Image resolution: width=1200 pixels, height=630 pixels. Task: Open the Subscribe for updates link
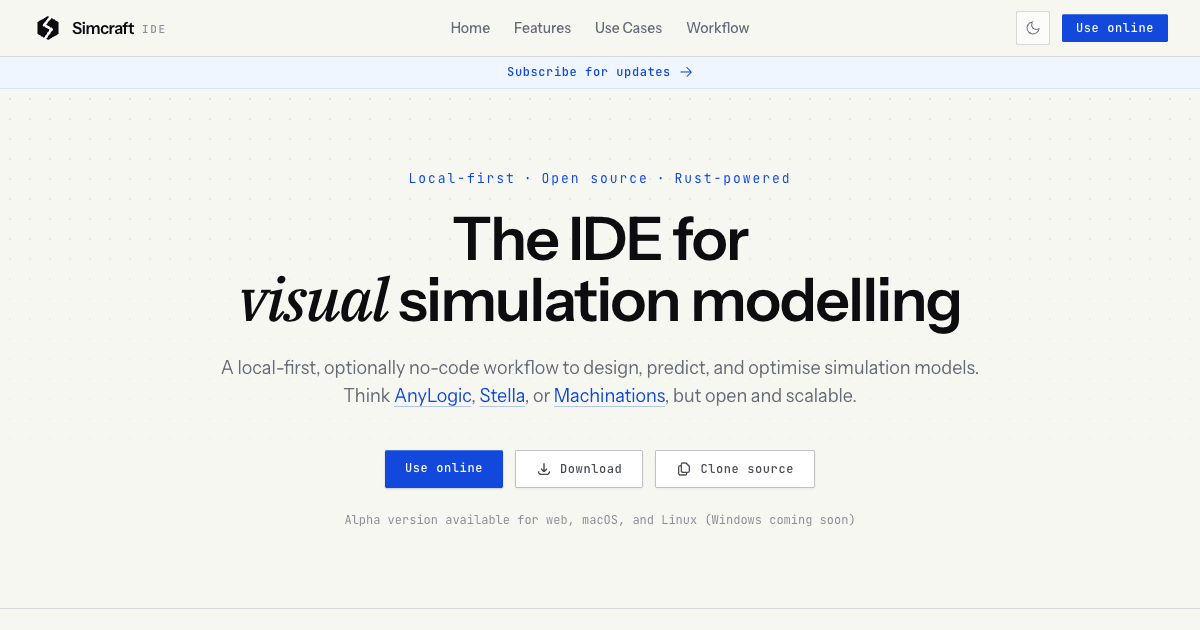coord(599,72)
